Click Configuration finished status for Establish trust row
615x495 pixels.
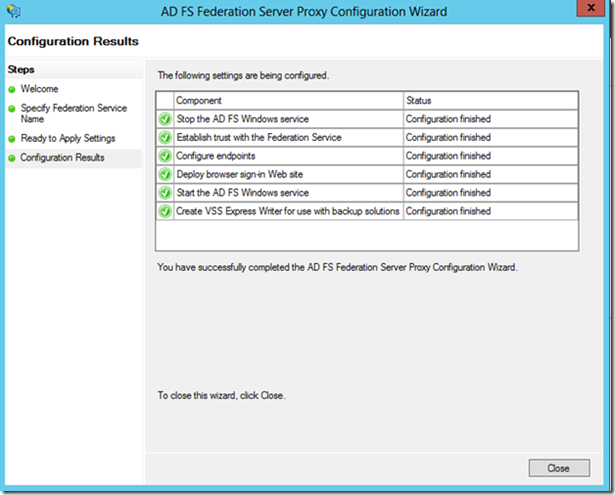491,137
